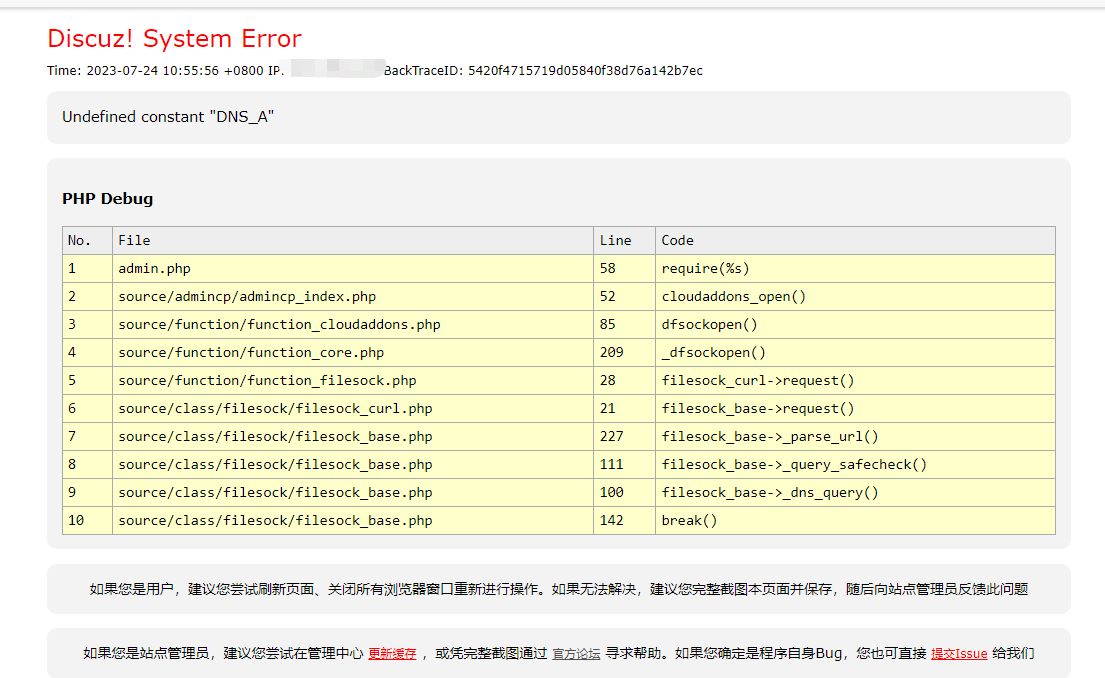1105x678 pixels.
Task: Click the user advice paragraph starting 如果您是用户
Action: pos(559,589)
